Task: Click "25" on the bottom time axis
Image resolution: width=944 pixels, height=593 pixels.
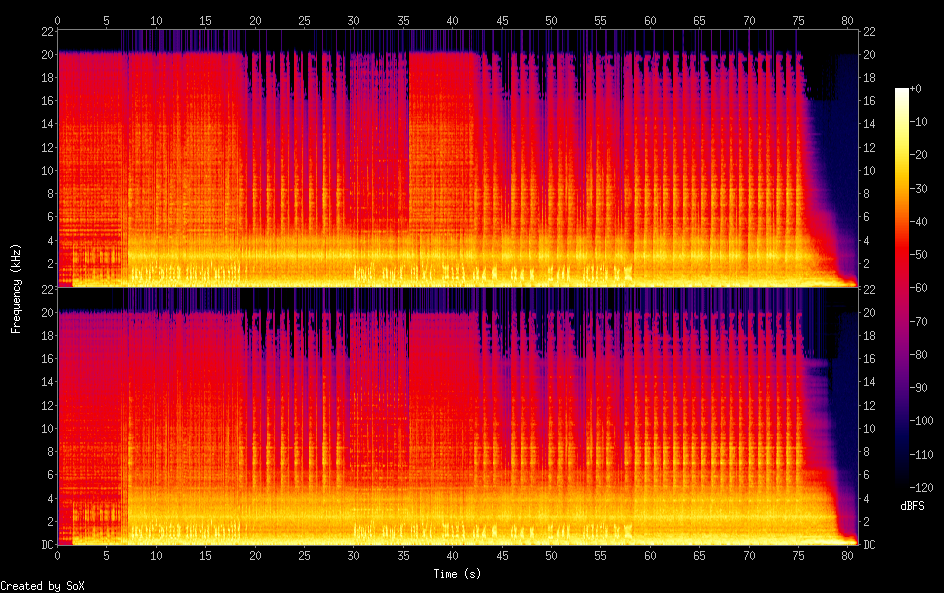Action: (x=304, y=556)
